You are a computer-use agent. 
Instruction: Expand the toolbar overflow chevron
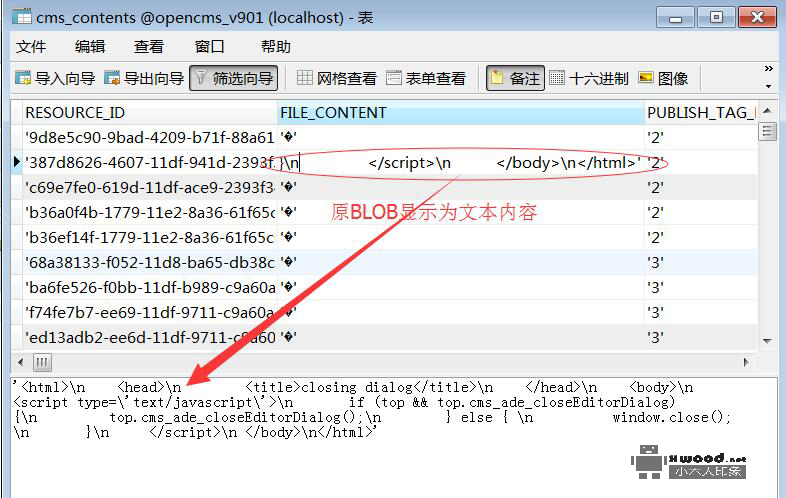coord(768,69)
